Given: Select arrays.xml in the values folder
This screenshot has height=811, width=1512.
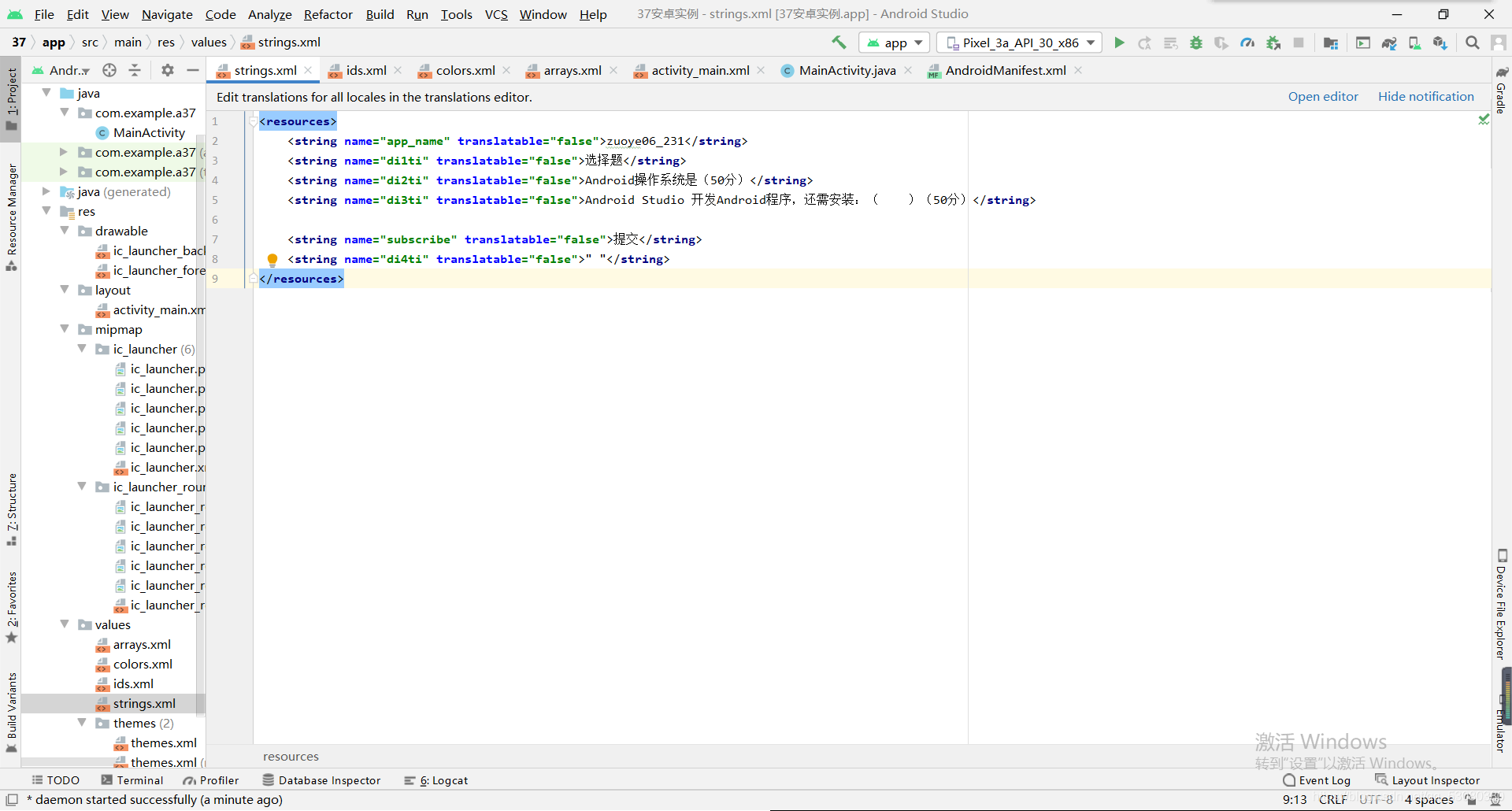Looking at the screenshot, I should 142,644.
